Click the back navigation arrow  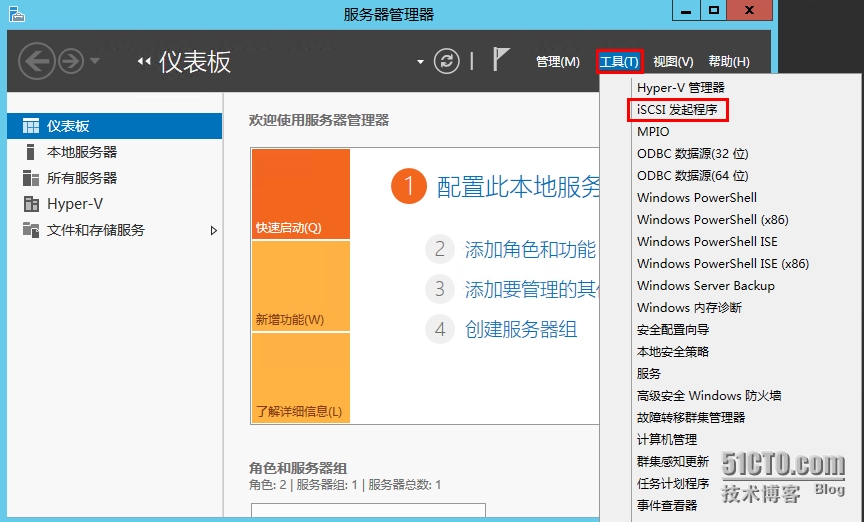point(37,61)
